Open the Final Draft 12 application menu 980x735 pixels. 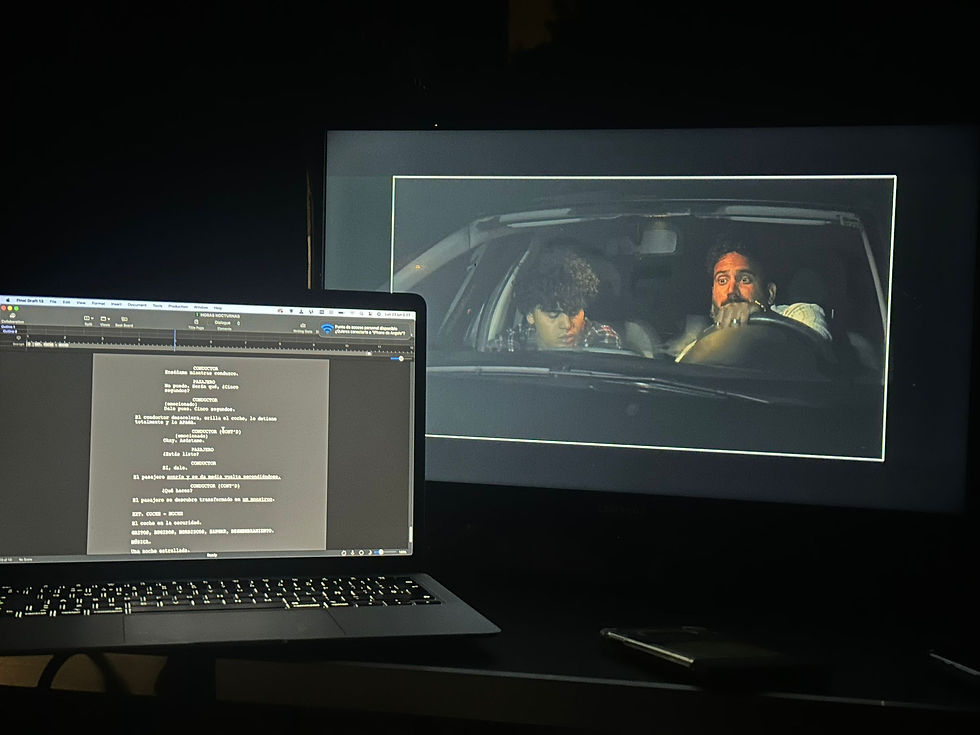click(29, 301)
